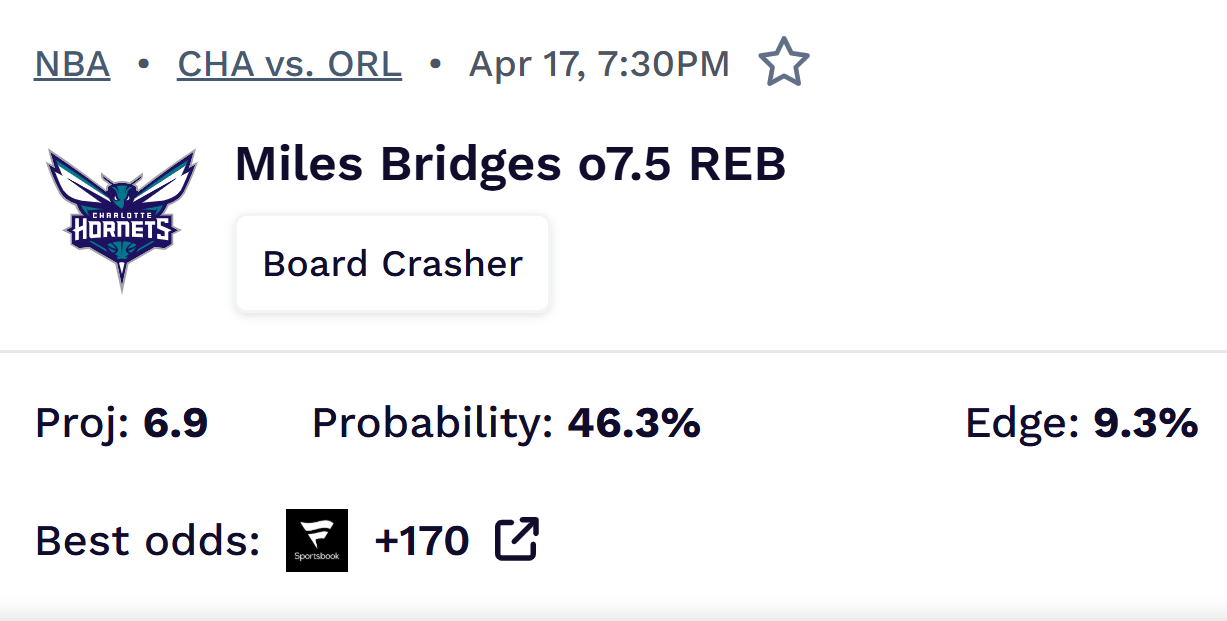Click the 46.3% probability value
1227x621 pixels.
tap(634, 423)
